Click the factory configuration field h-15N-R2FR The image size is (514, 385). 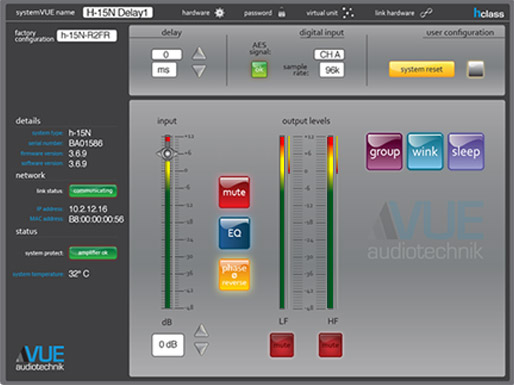(87, 36)
